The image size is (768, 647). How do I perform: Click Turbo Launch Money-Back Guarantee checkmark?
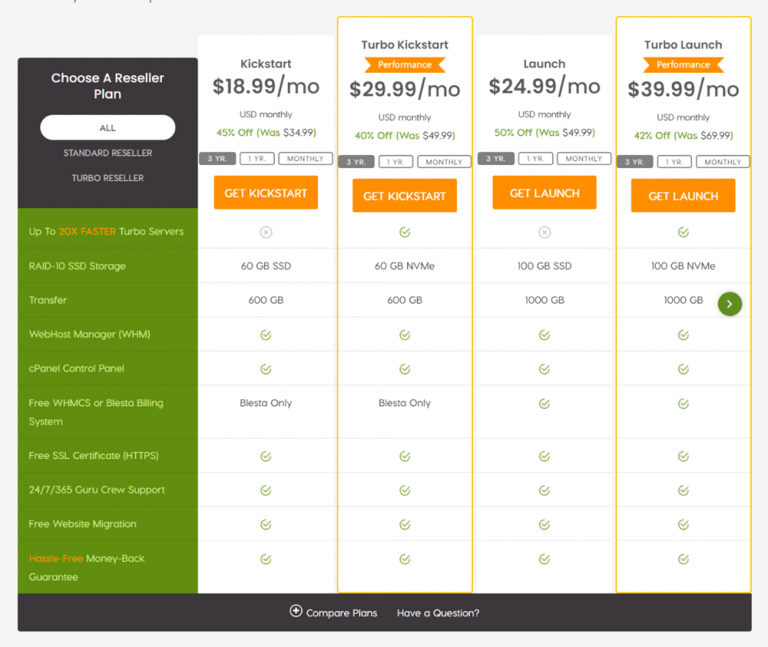683,559
